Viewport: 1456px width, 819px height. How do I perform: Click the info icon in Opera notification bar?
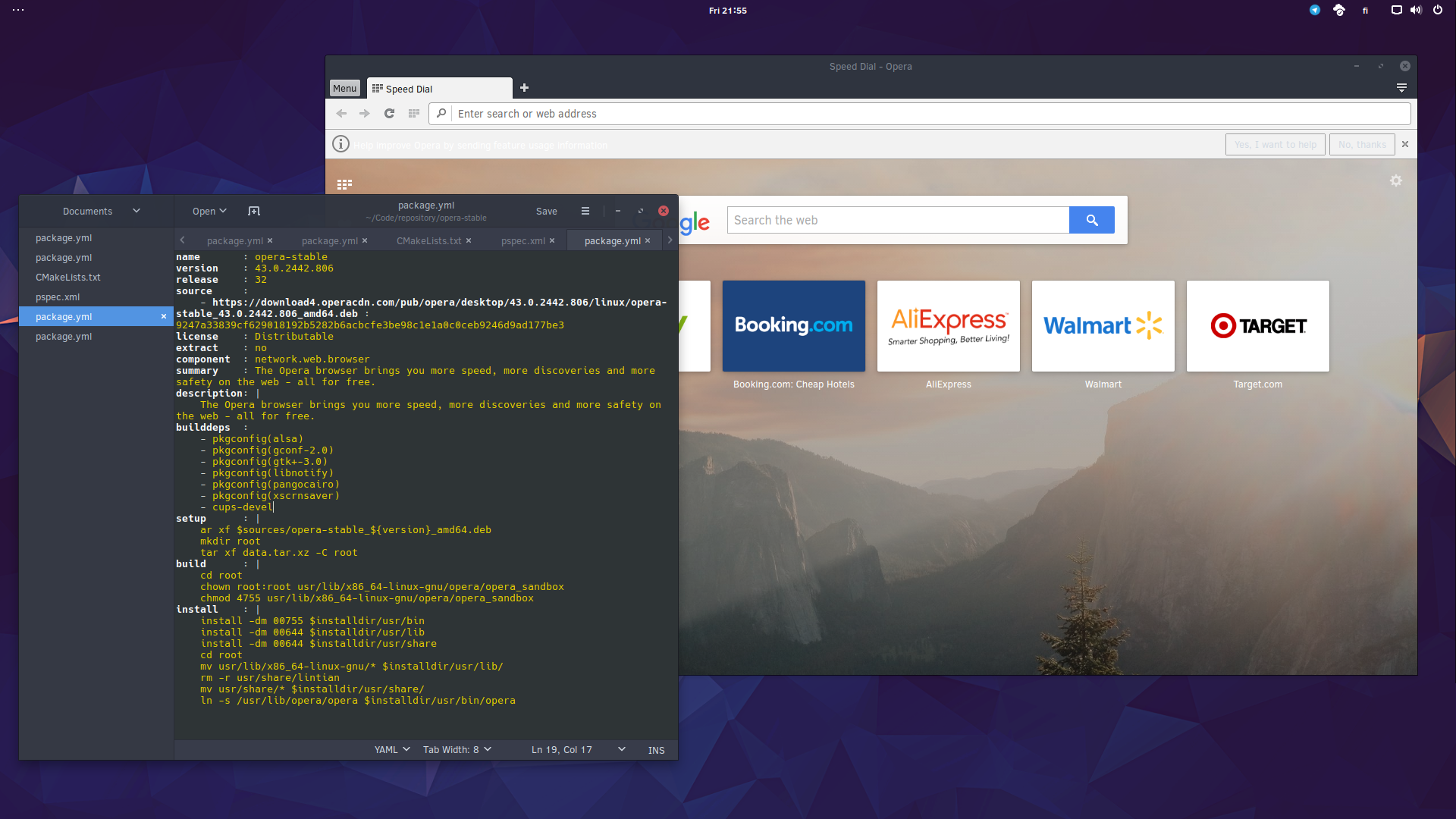tap(340, 144)
